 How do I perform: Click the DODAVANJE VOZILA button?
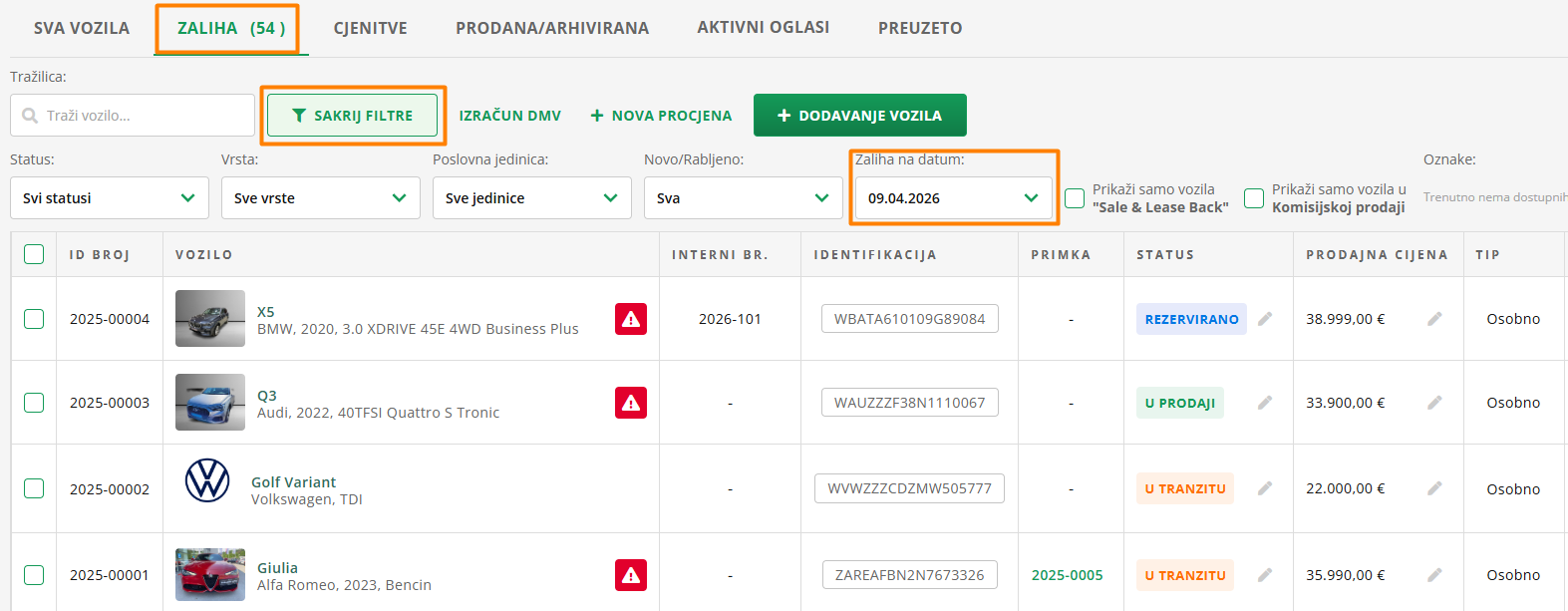(x=859, y=116)
